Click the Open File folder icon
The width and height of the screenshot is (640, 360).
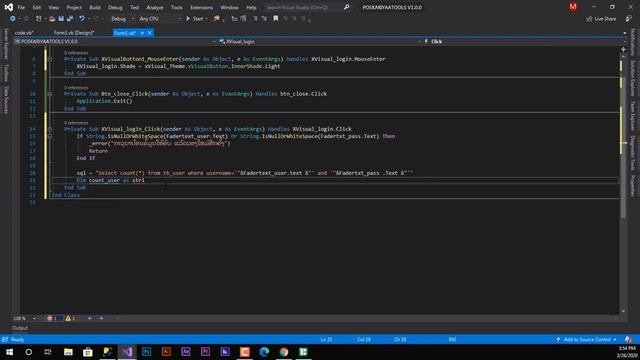tap(52, 19)
